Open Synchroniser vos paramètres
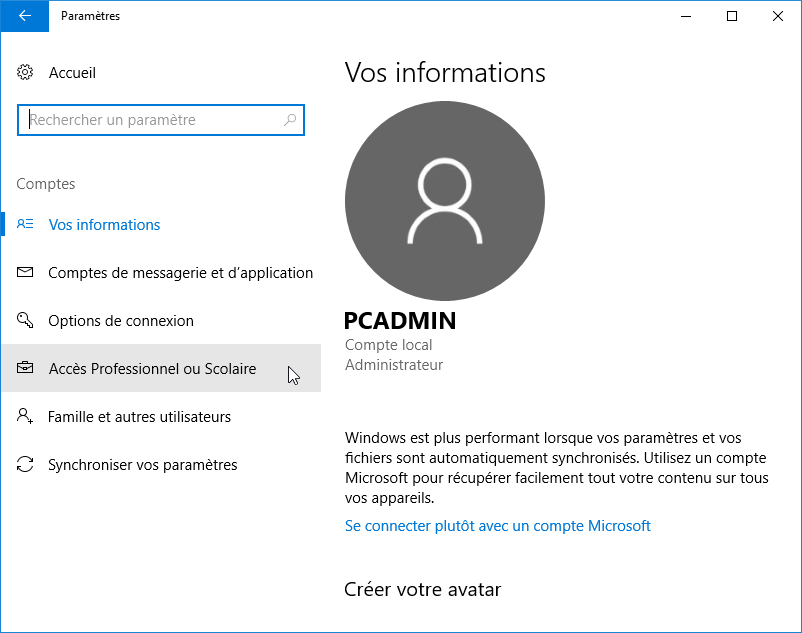The image size is (802, 633). (143, 465)
